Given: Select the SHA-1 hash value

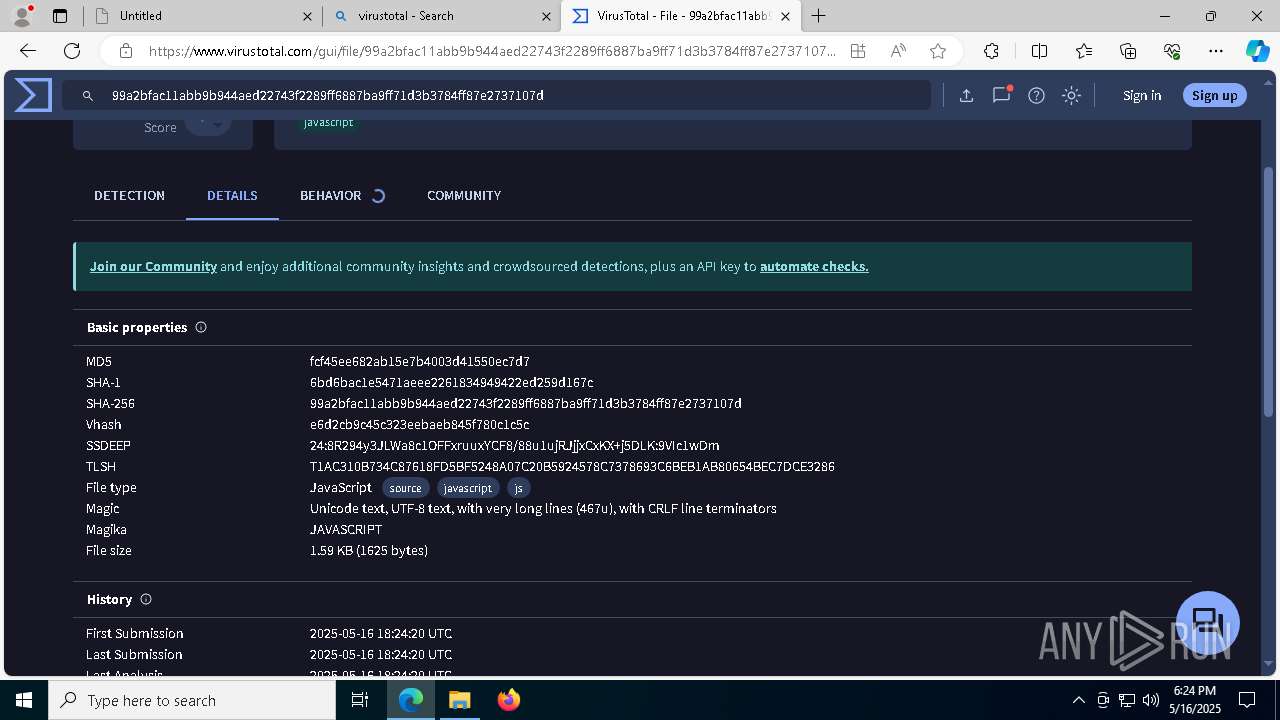Looking at the screenshot, I should [x=452, y=383].
